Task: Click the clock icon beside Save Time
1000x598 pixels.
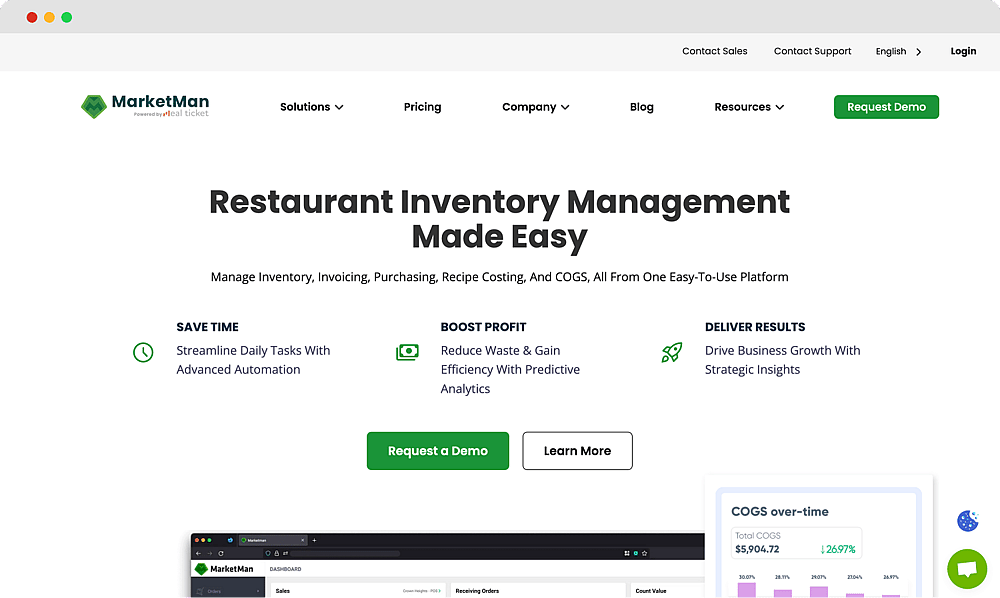Action: [x=143, y=352]
